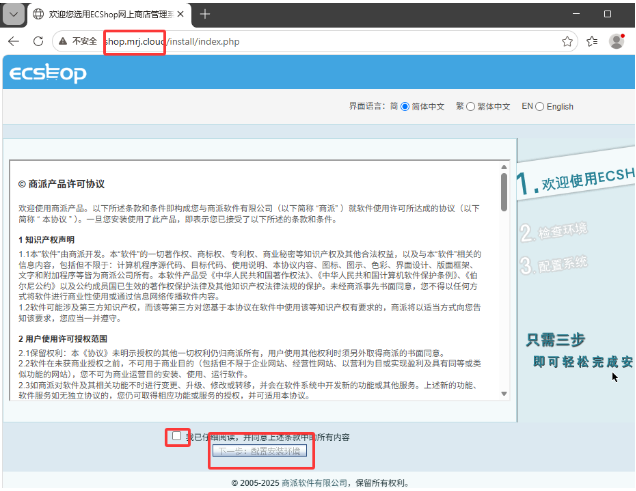
Task: Select 简体中文 language radio button
Action: (404, 107)
